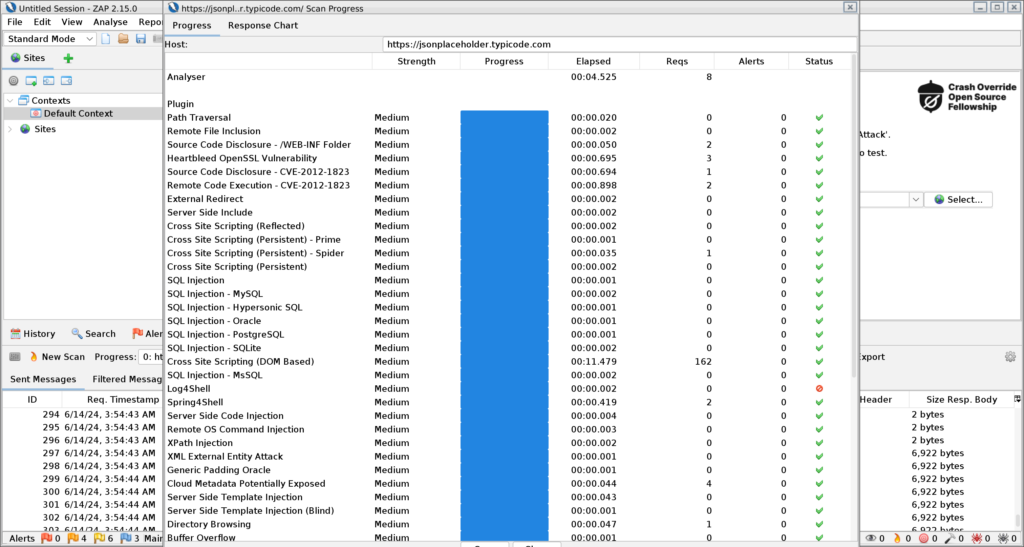
Task: Open the Sent Messages tab
Action: pyautogui.click(x=42, y=379)
